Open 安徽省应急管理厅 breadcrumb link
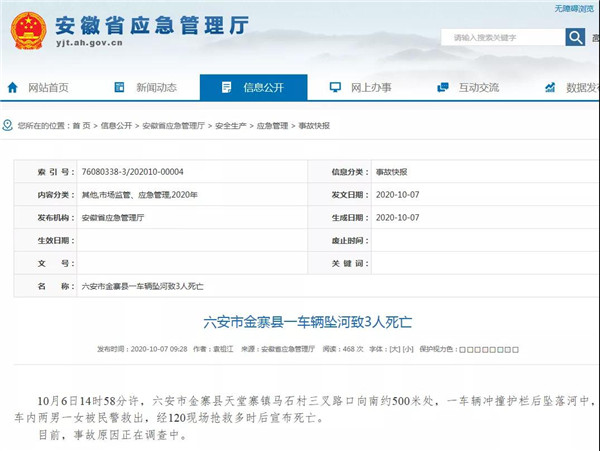The image size is (600, 451). [x=173, y=126]
